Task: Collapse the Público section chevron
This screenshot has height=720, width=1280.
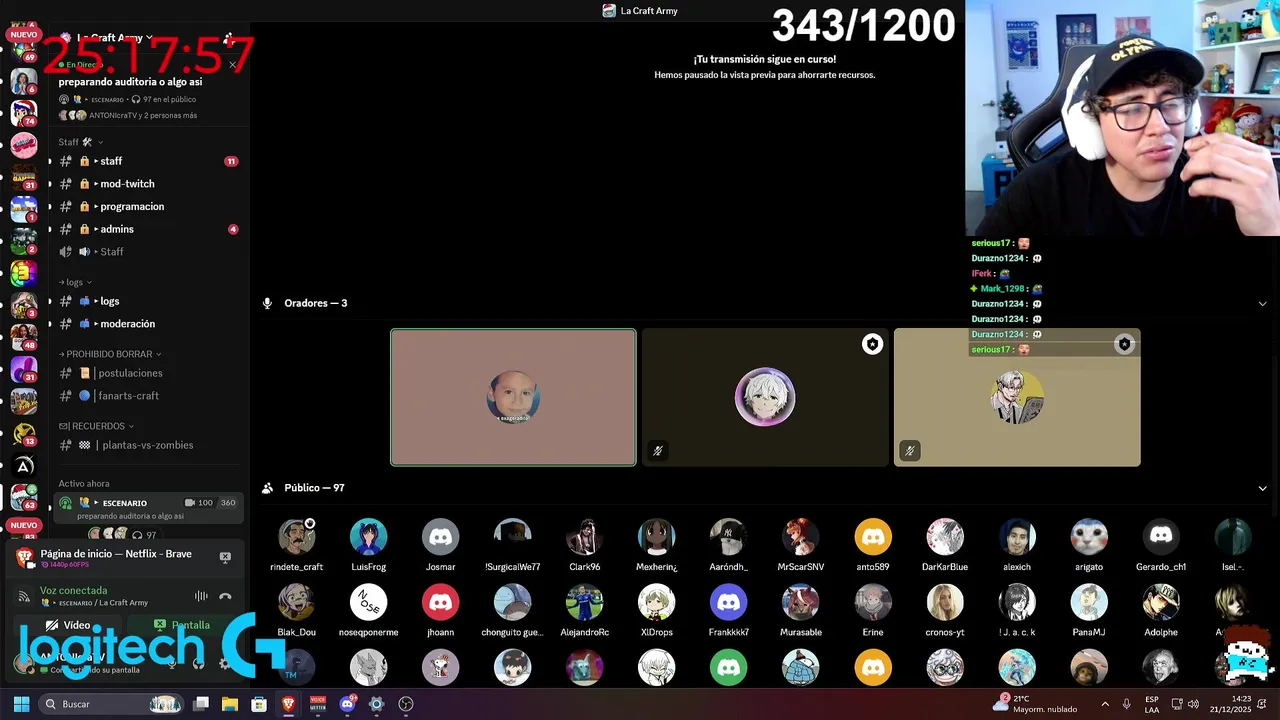Action: coord(1262,488)
